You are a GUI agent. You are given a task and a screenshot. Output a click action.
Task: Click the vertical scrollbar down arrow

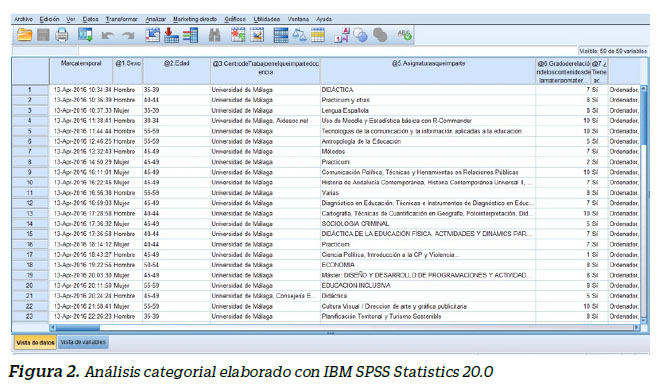(x=644, y=321)
